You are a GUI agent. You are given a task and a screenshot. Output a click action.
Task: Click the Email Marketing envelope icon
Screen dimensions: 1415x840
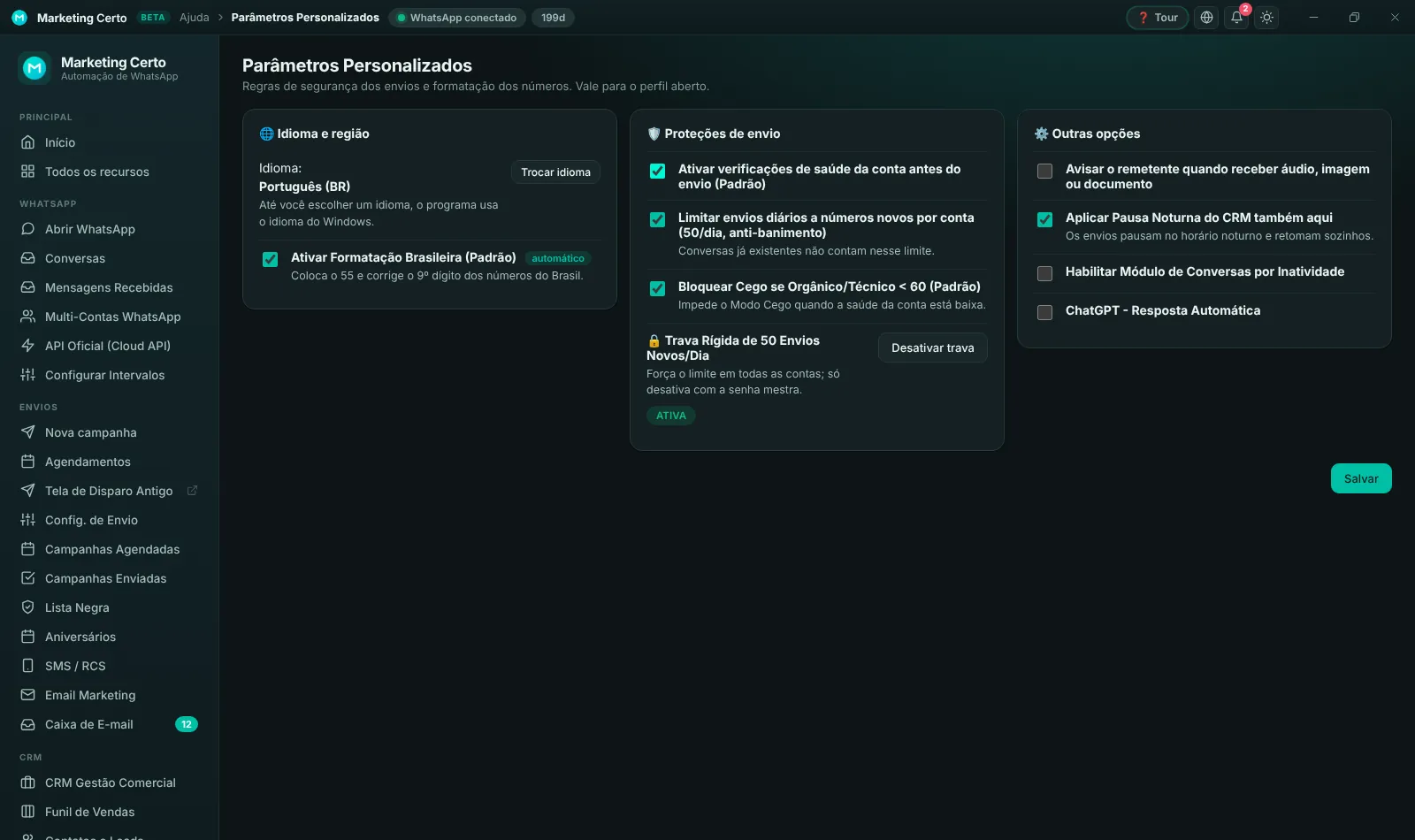[27, 695]
